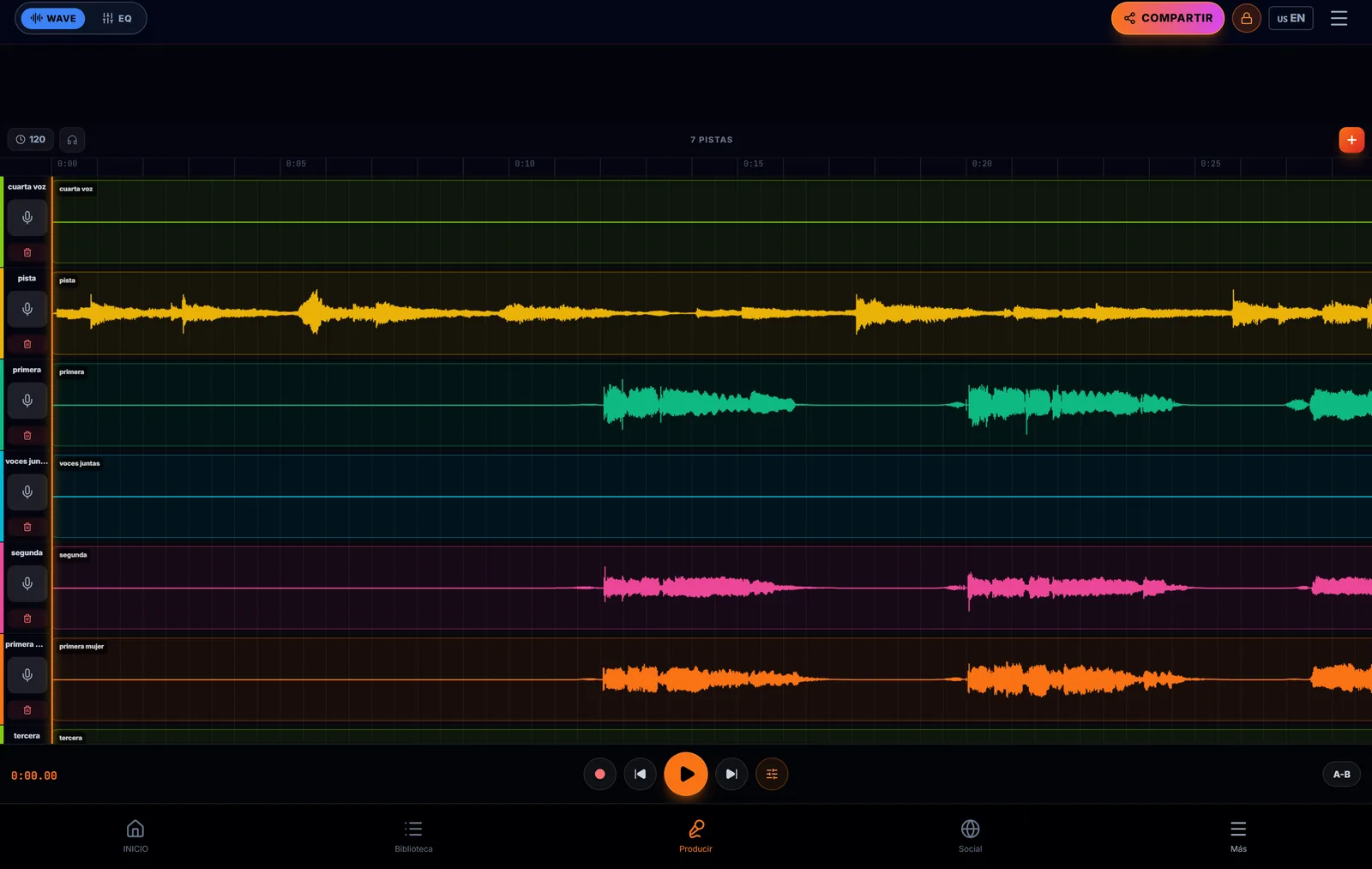Click the 120 tempo button

[x=31, y=139]
